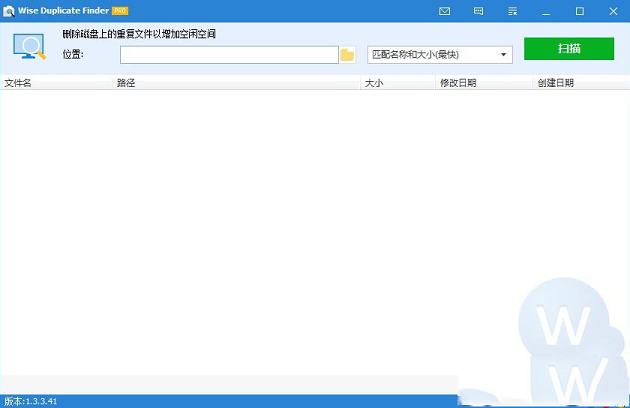Image resolution: width=630 pixels, height=408 pixels.
Task: Click the icon between envelope and hamburger menu
Action: (x=478, y=11)
